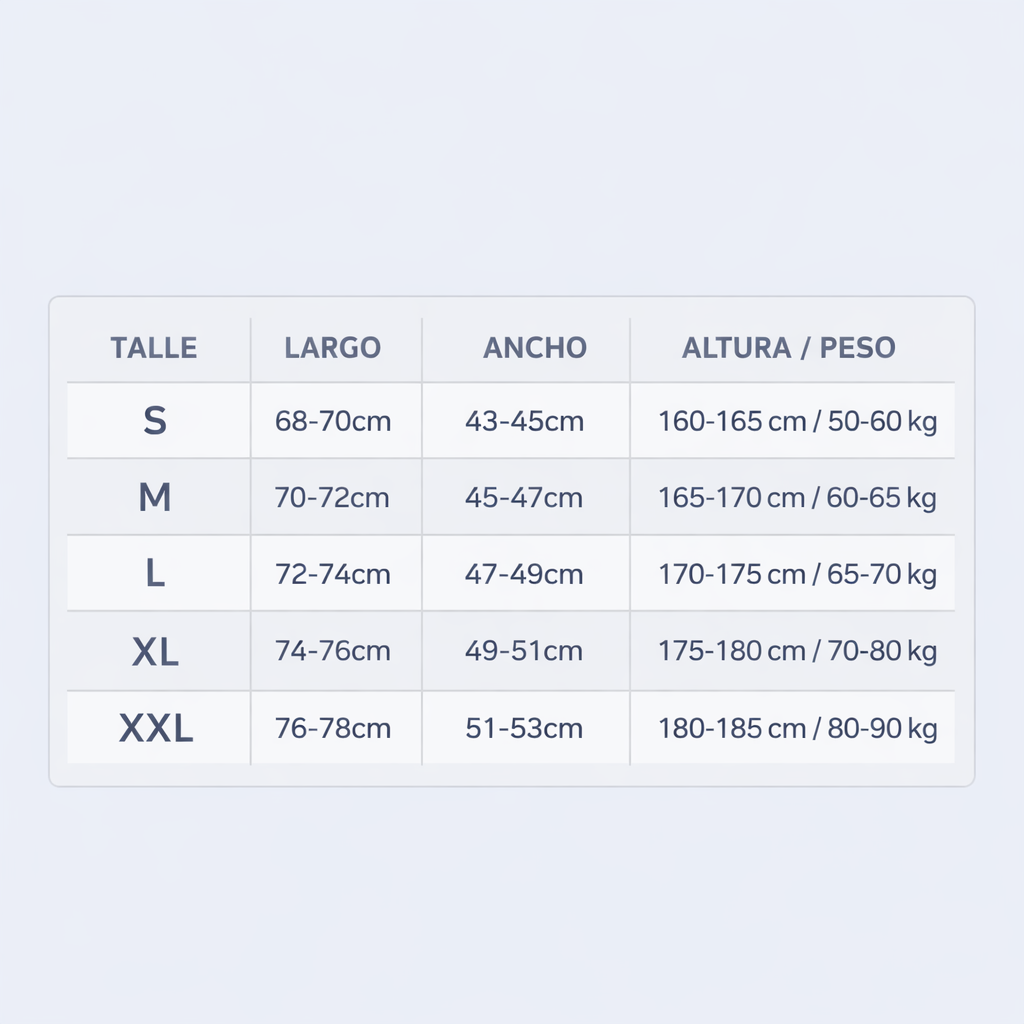Click the 175-180 cm / 70-80 kg cell
The height and width of the screenshot is (1024, 1024).
797,651
